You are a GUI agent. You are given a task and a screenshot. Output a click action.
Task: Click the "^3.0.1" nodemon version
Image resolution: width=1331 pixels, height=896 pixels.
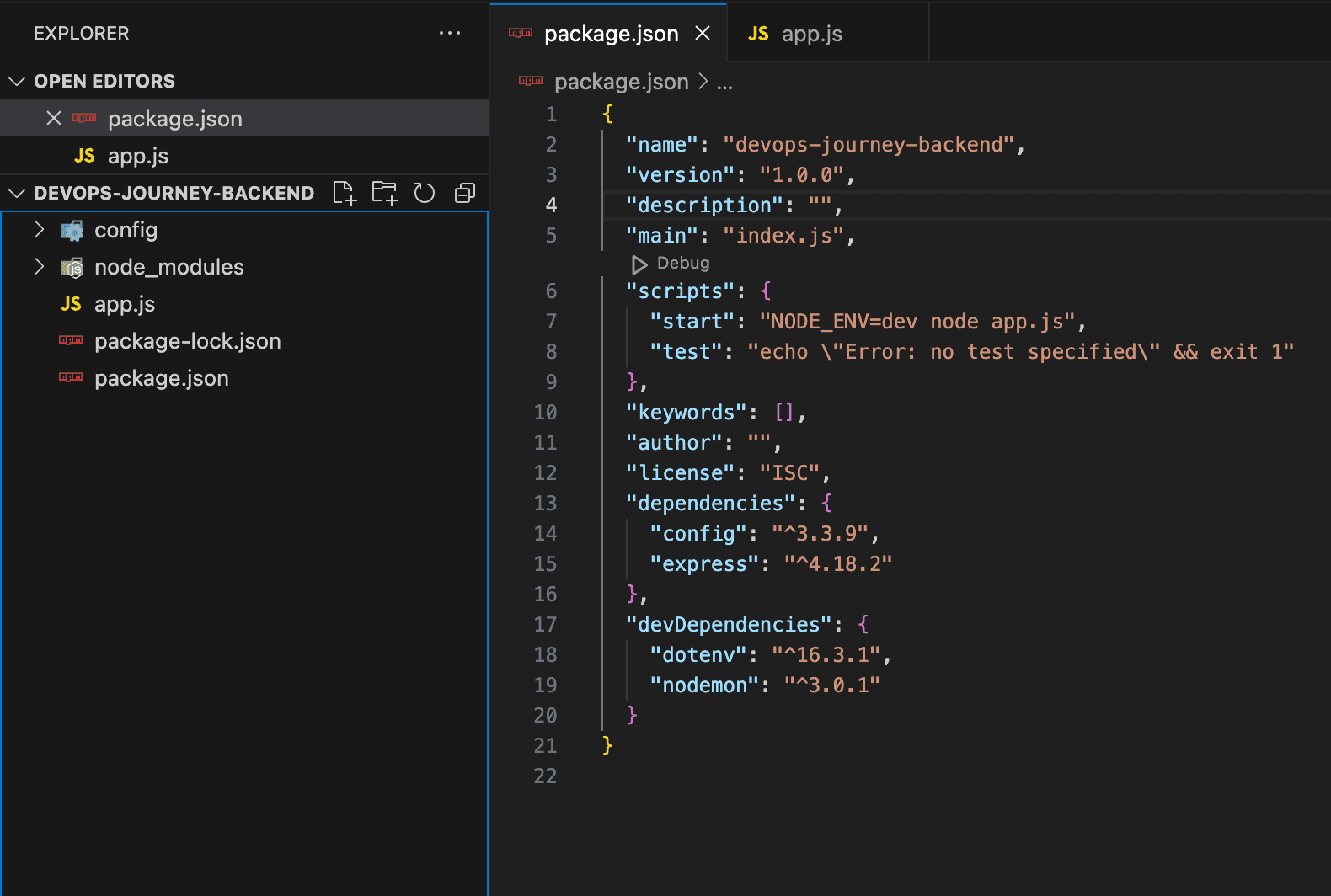coord(832,685)
